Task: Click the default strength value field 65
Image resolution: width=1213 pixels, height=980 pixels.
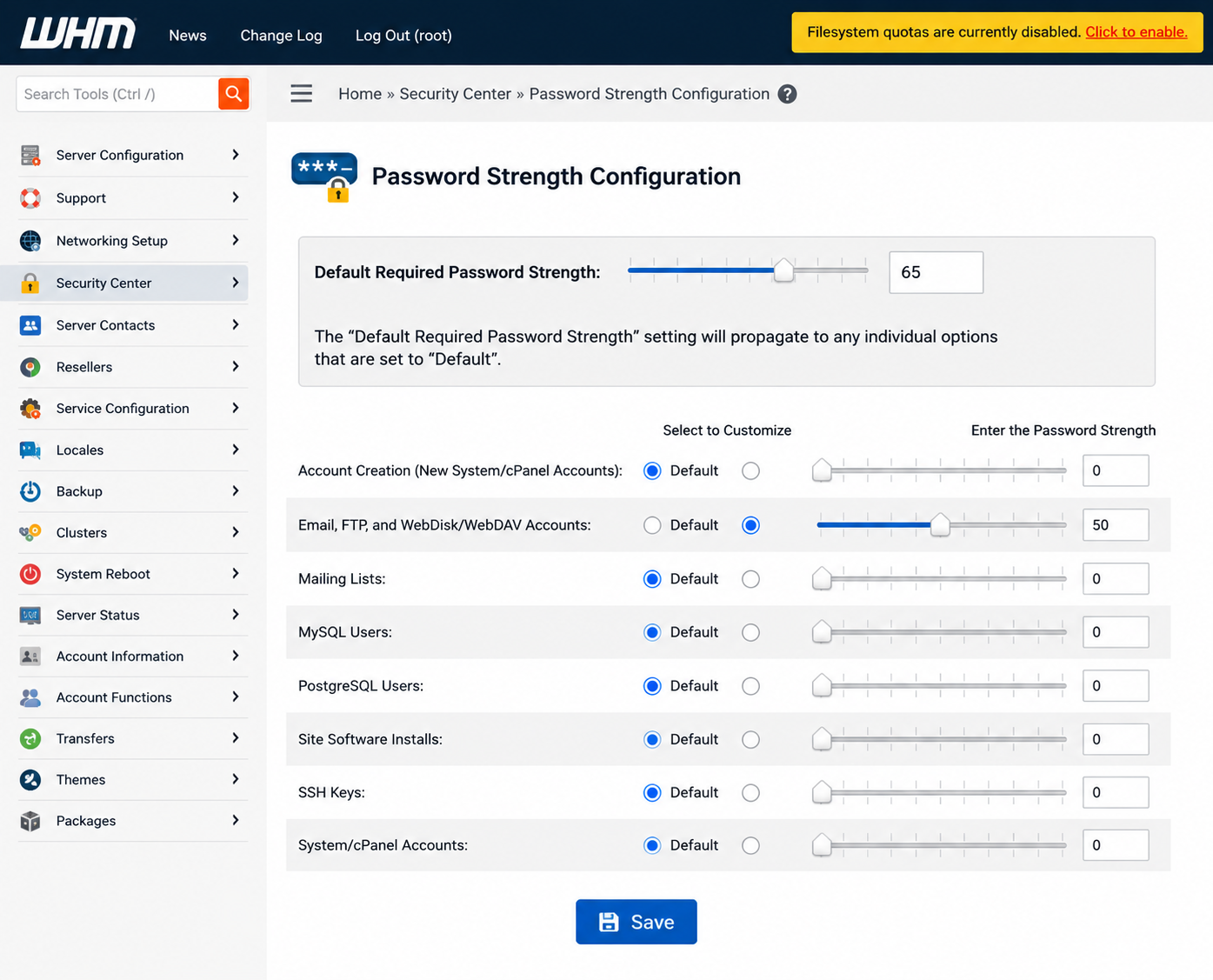Action: pos(936,272)
